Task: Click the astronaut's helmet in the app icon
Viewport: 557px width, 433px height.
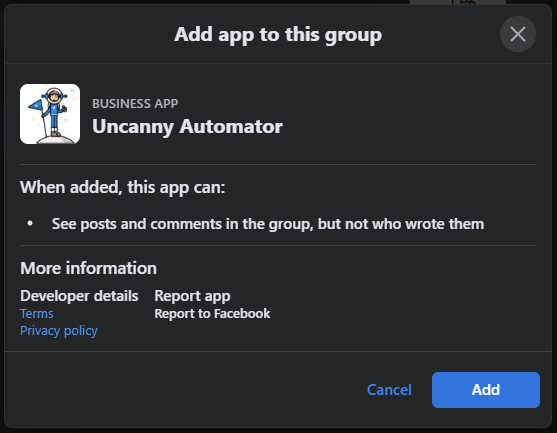Action: [54, 96]
